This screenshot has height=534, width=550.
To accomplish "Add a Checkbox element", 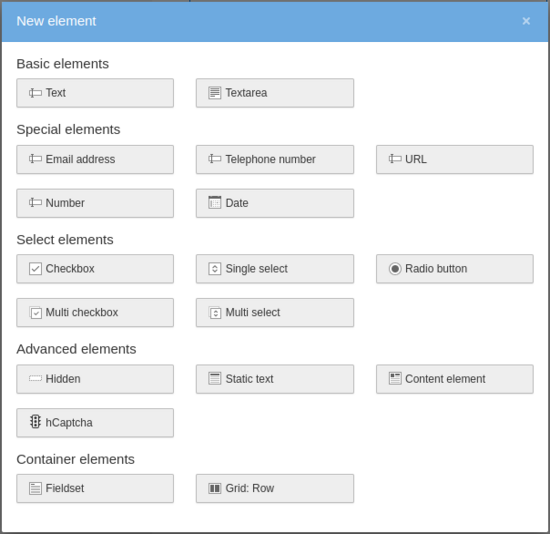I will (95, 269).
